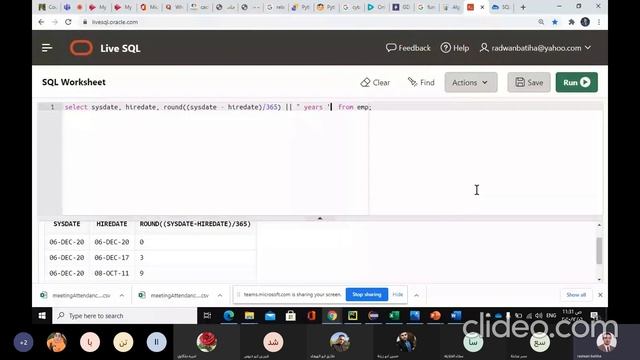Open the browser zoom magnifier icon

click(541, 22)
